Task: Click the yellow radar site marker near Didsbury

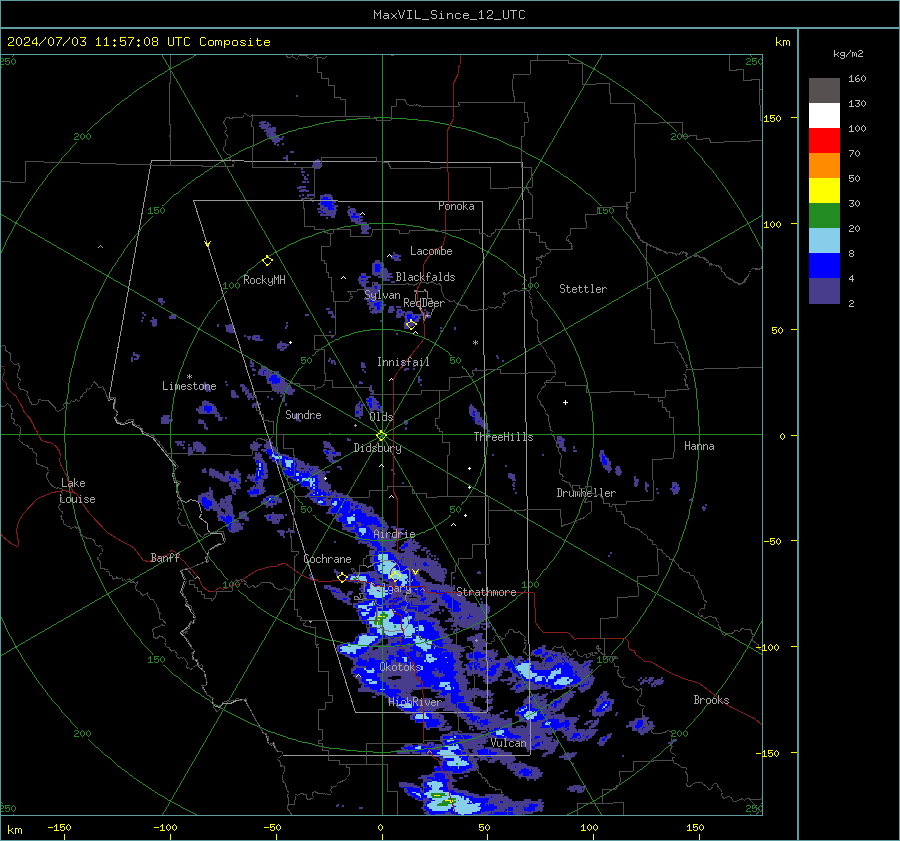Action: tap(382, 436)
